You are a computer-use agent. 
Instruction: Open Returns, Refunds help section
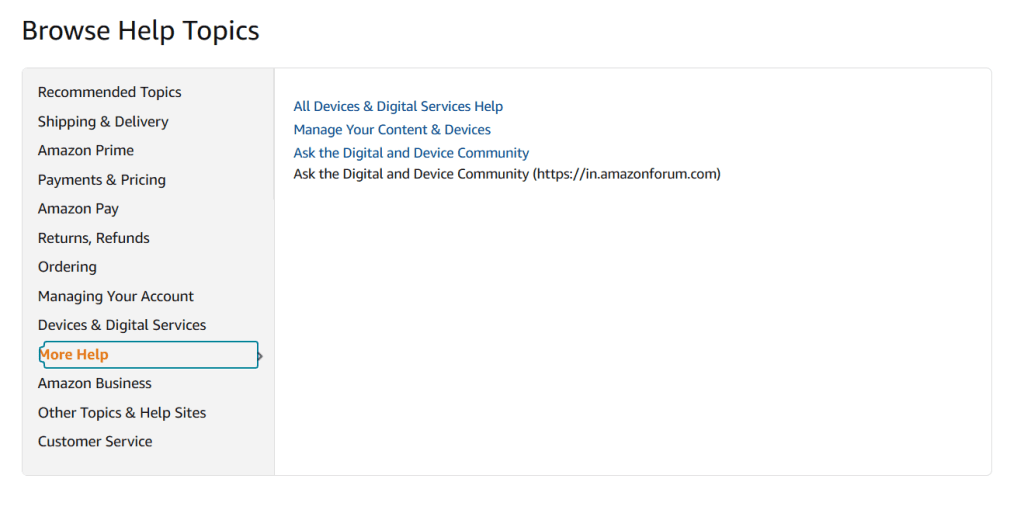93,238
